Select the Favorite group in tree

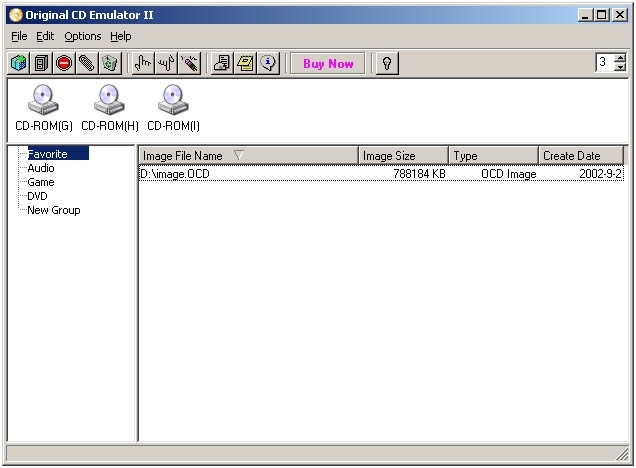tap(58, 154)
